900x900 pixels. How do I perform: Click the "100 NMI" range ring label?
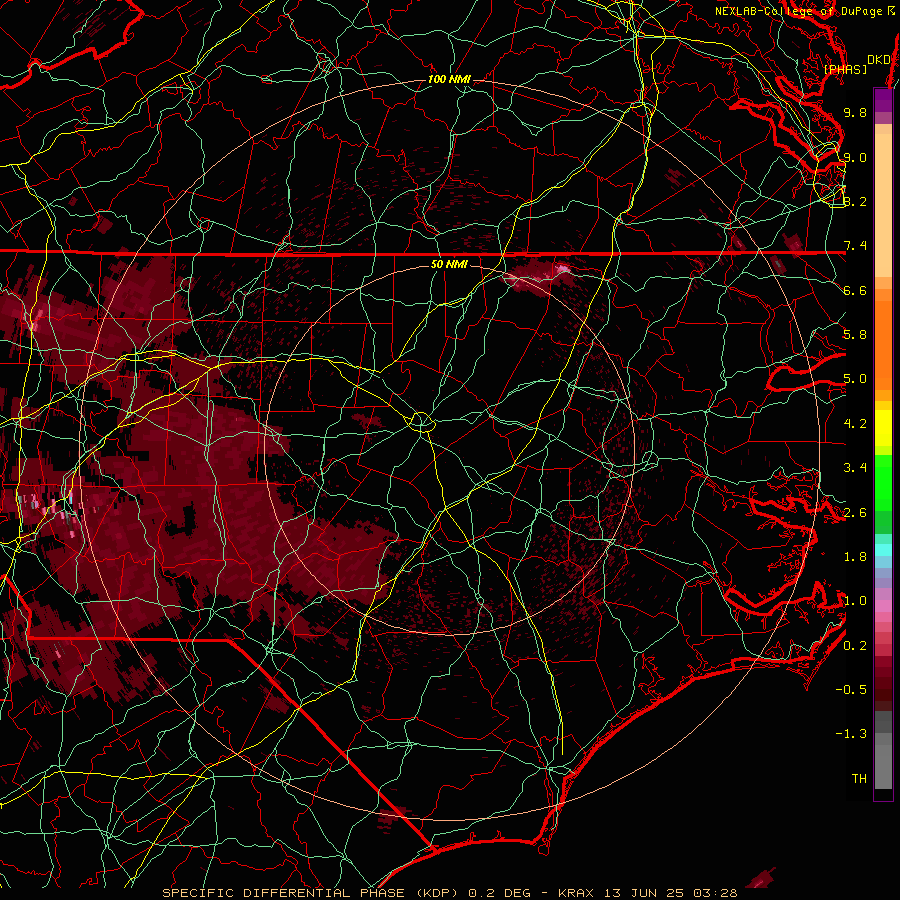tap(449, 79)
